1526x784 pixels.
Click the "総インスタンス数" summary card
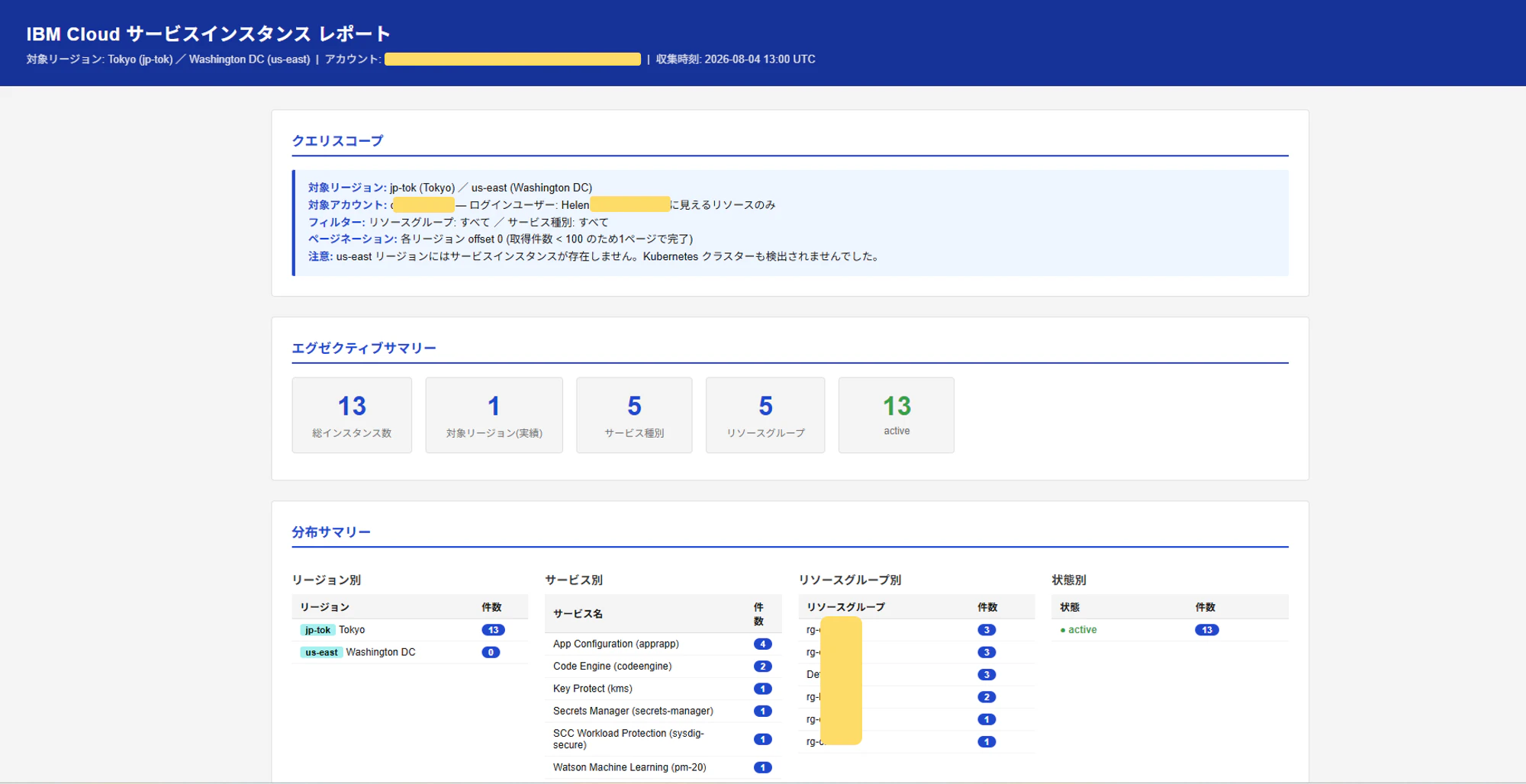click(352, 416)
